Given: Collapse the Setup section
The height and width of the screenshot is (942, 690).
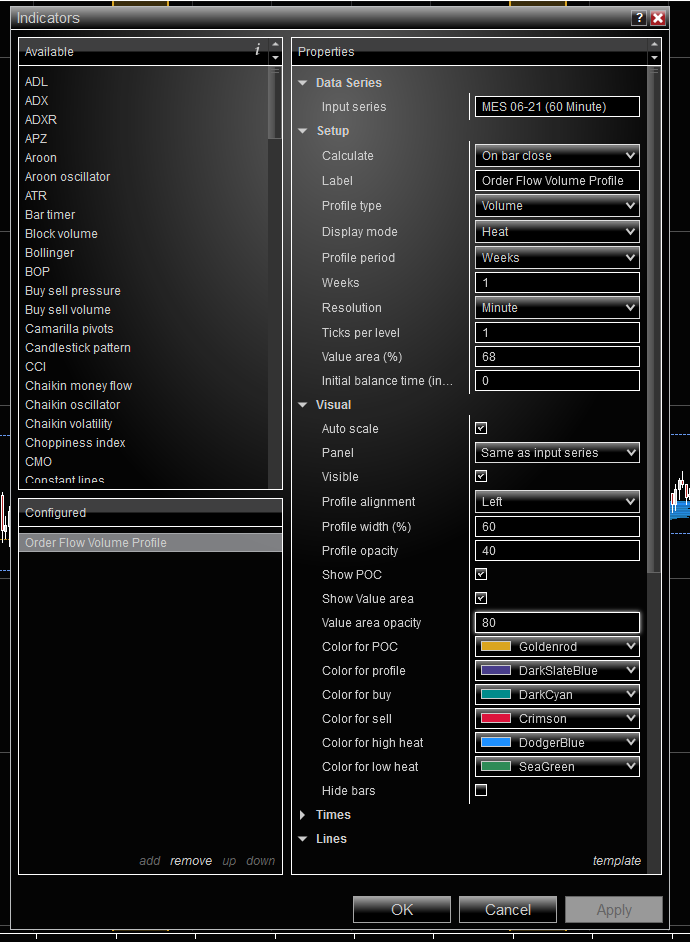Looking at the screenshot, I should click(303, 131).
